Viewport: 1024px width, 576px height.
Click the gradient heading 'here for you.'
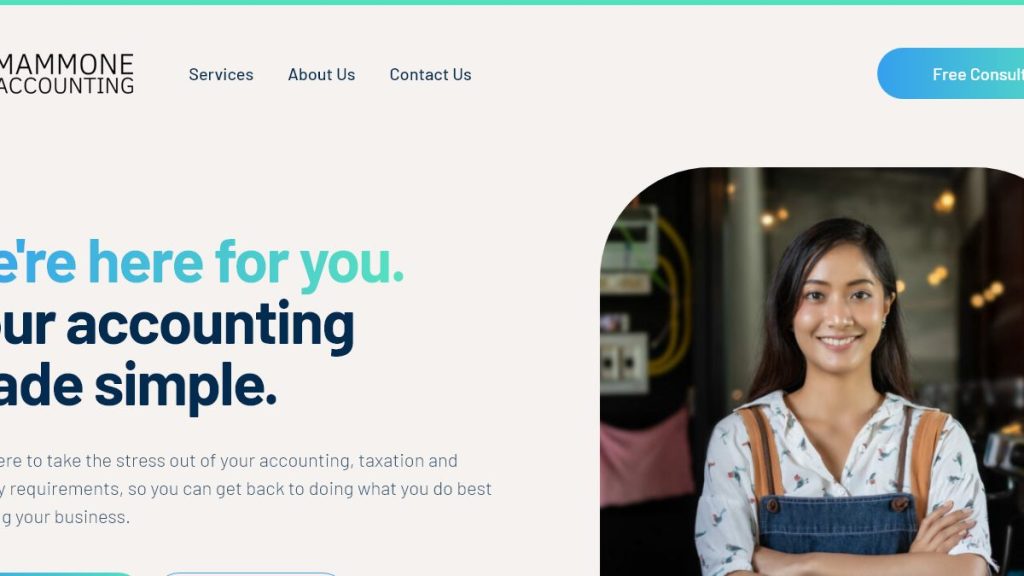click(246, 263)
